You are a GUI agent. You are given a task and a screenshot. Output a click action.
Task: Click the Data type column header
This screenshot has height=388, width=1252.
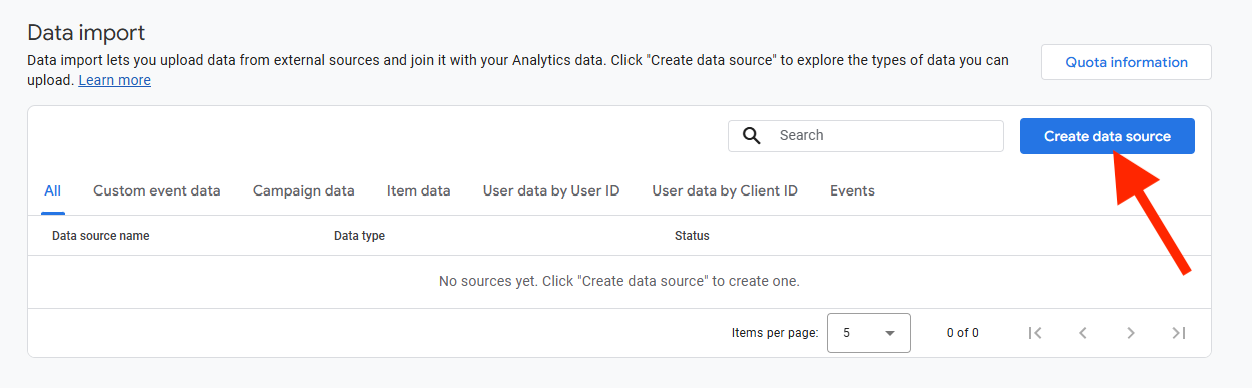tap(359, 236)
